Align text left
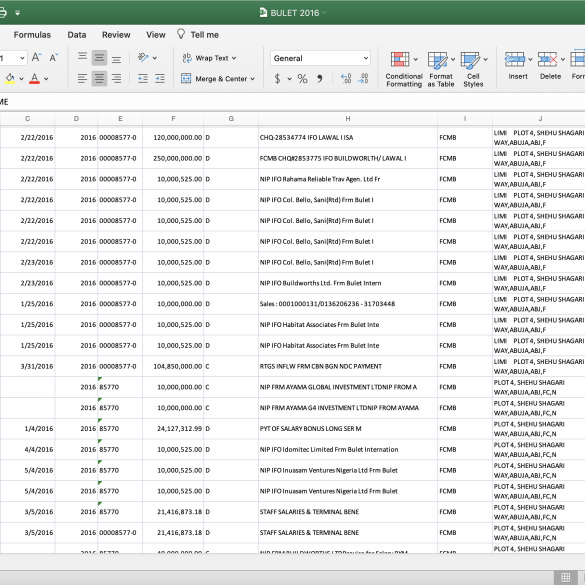This screenshot has width=585, height=585. coord(82,78)
